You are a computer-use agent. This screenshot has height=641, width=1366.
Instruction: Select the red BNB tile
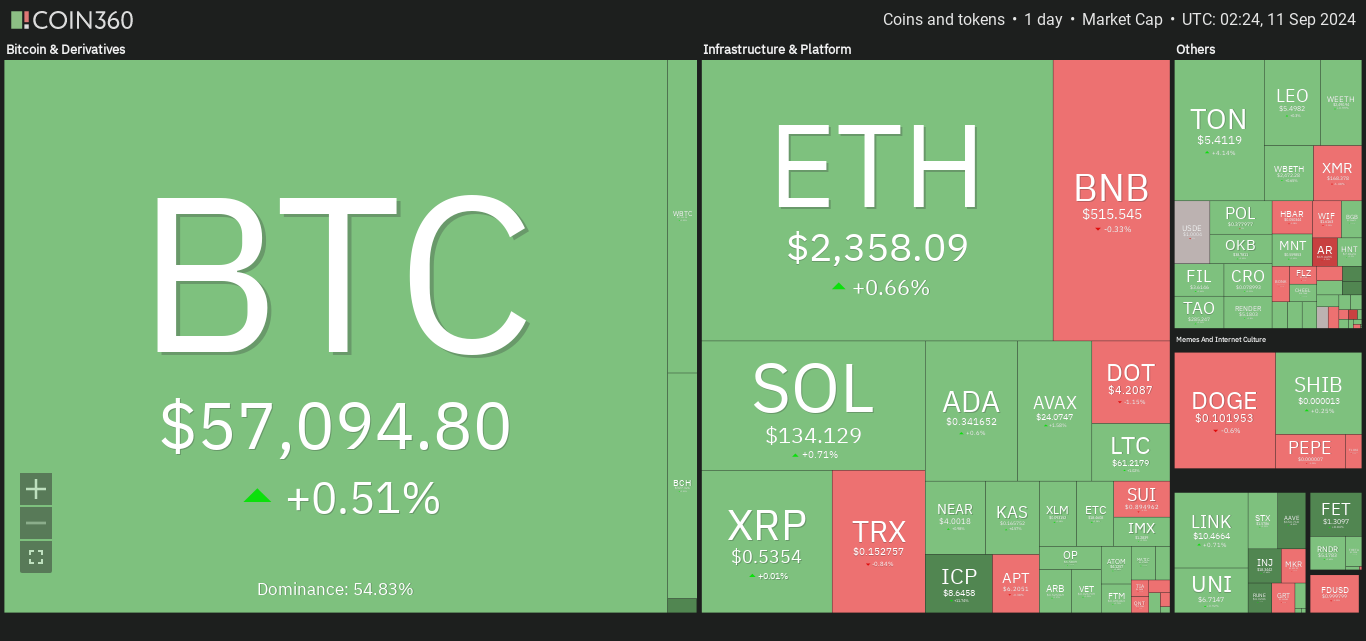[x=1111, y=200]
